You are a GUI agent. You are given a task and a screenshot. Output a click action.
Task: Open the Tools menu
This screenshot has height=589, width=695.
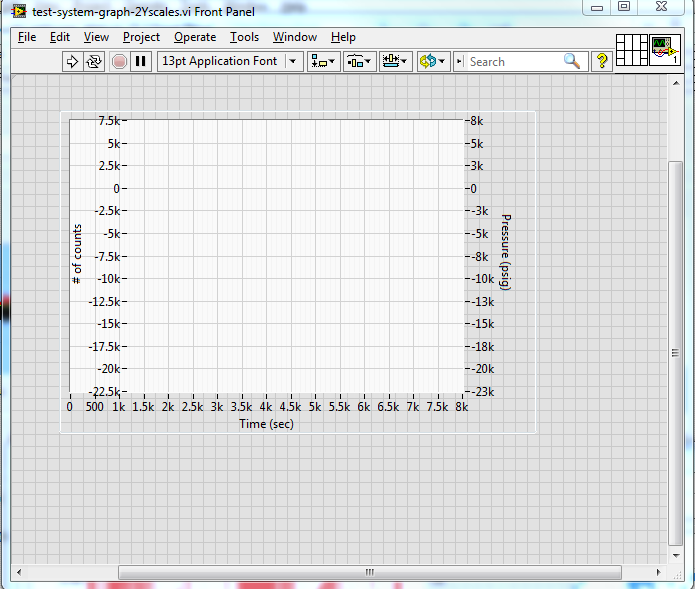(244, 37)
